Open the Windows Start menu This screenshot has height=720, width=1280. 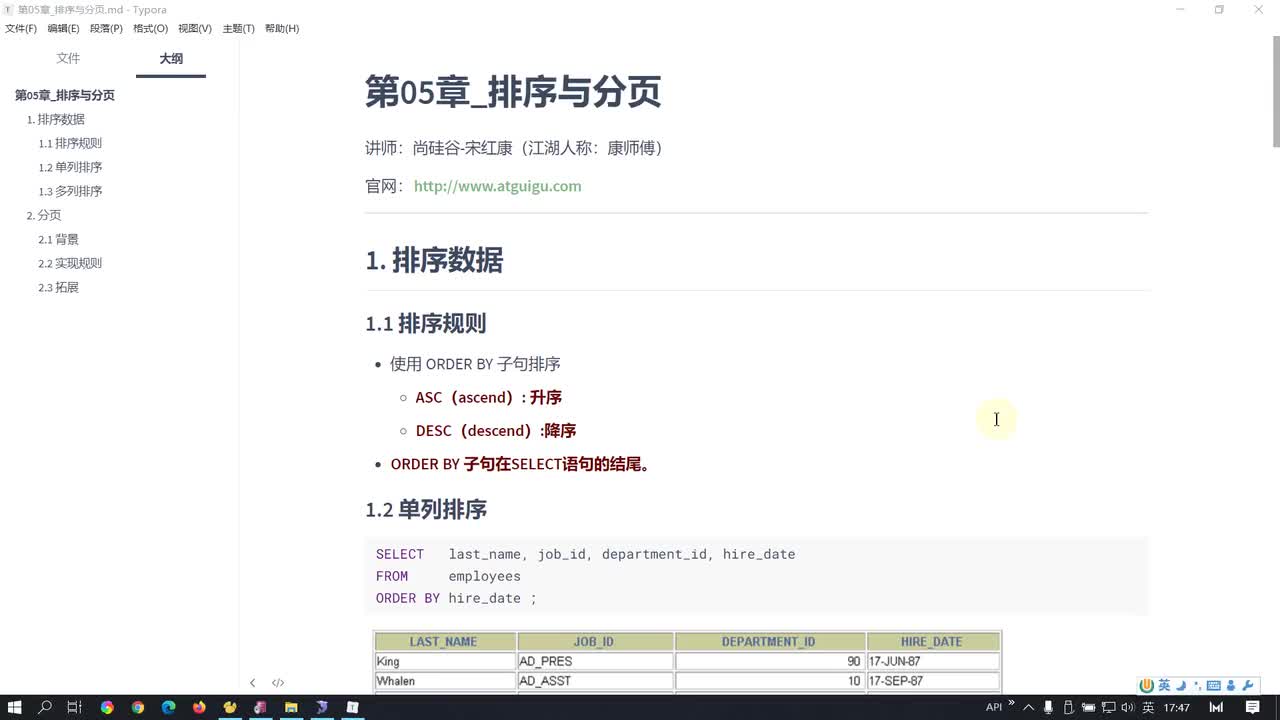click(x=15, y=707)
